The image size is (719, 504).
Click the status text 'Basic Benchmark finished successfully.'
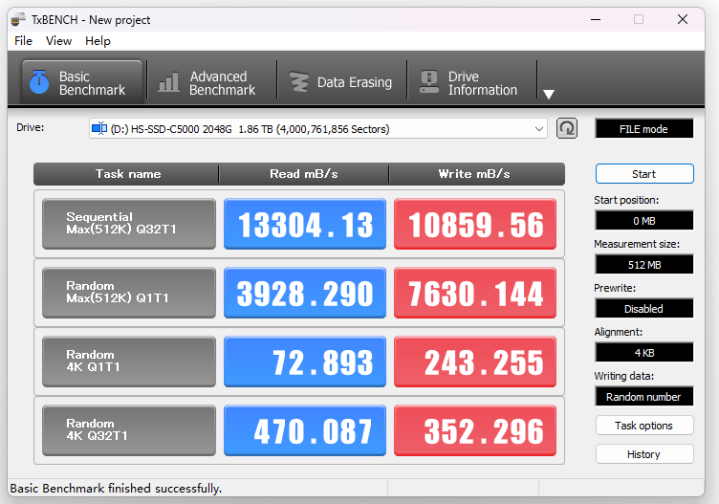(116, 488)
